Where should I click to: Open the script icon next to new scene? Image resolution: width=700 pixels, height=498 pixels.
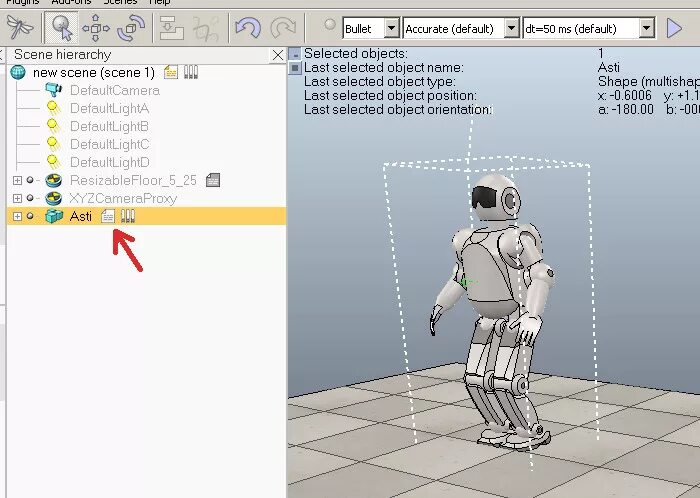[171, 72]
